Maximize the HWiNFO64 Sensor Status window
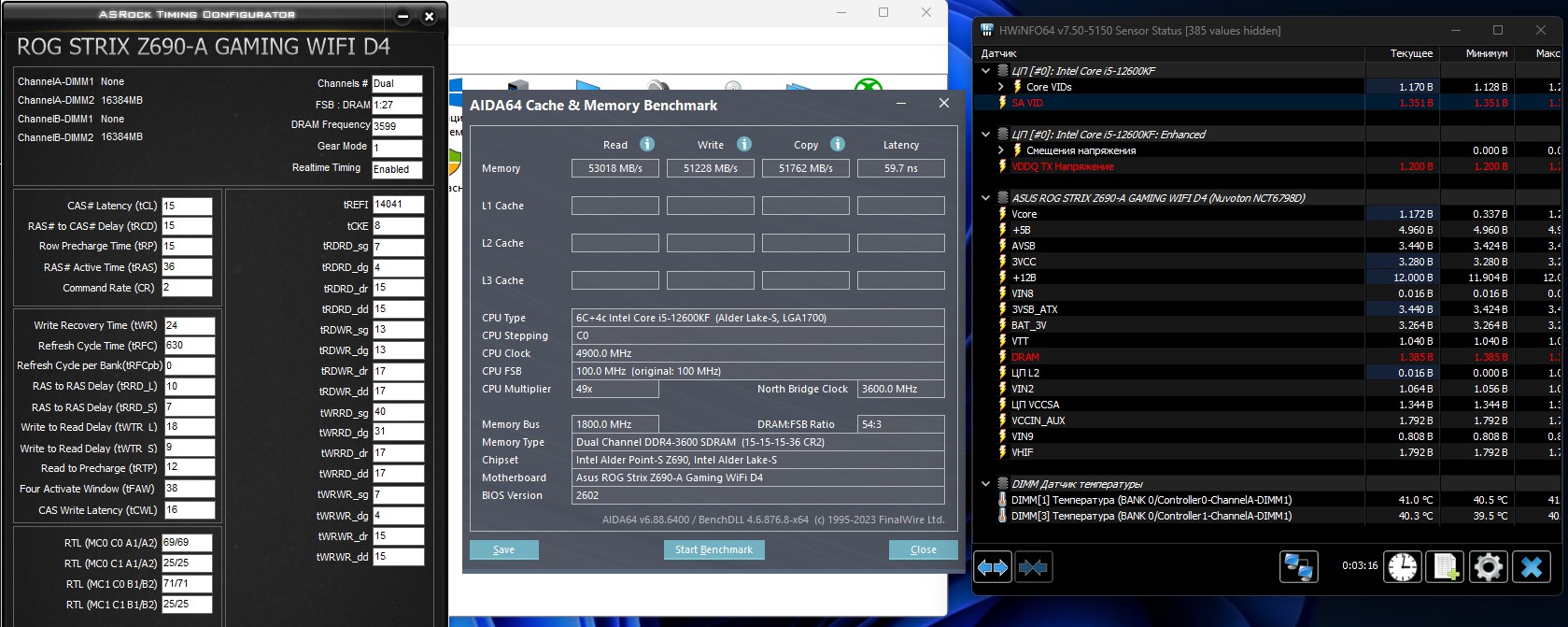1568x627 pixels. pyautogui.click(x=1498, y=30)
